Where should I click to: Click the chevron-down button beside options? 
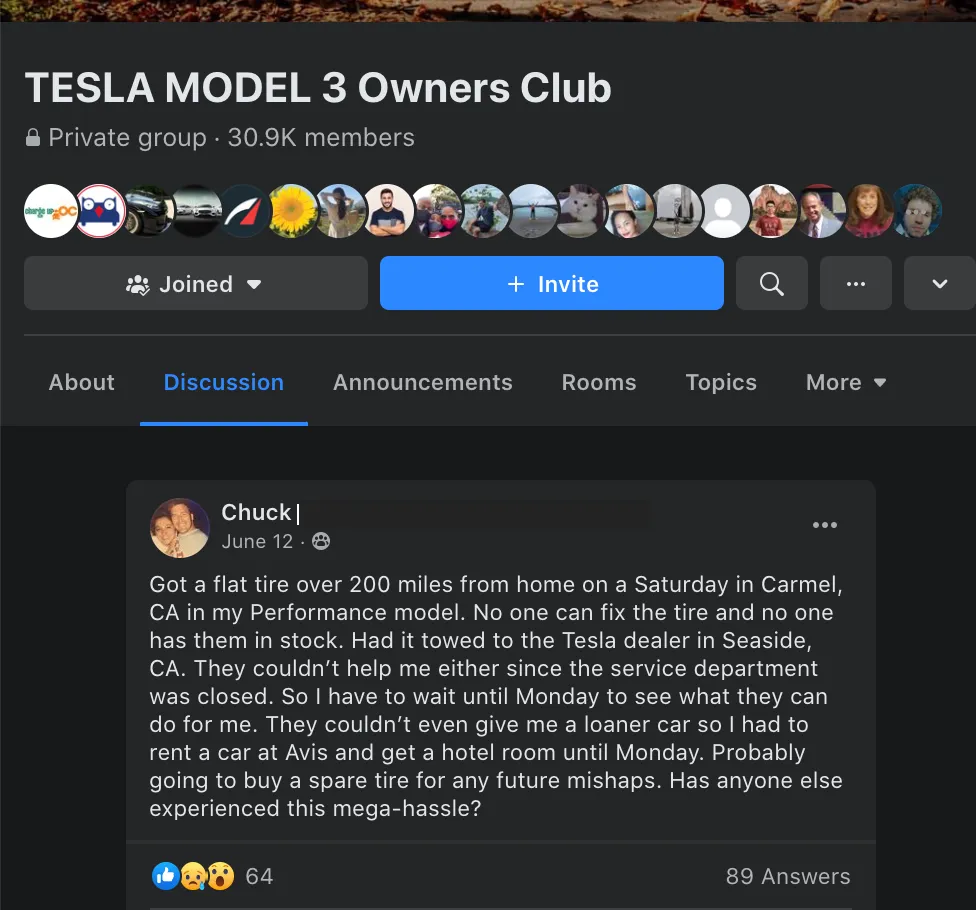pyautogui.click(x=939, y=283)
